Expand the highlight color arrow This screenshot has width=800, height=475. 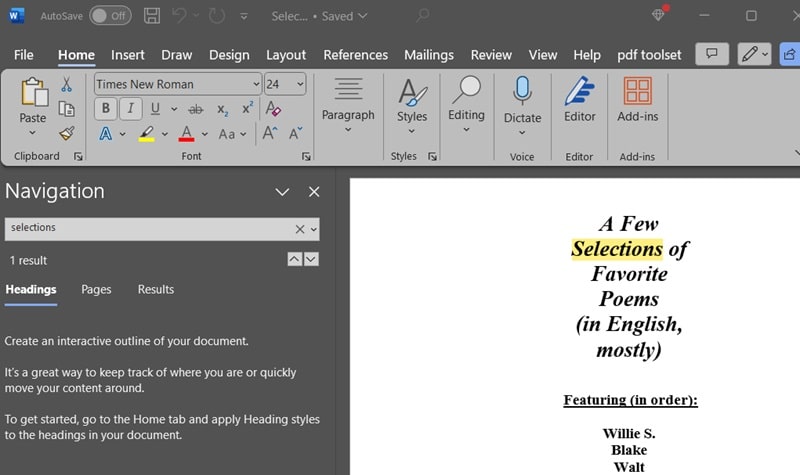pyautogui.click(x=164, y=134)
